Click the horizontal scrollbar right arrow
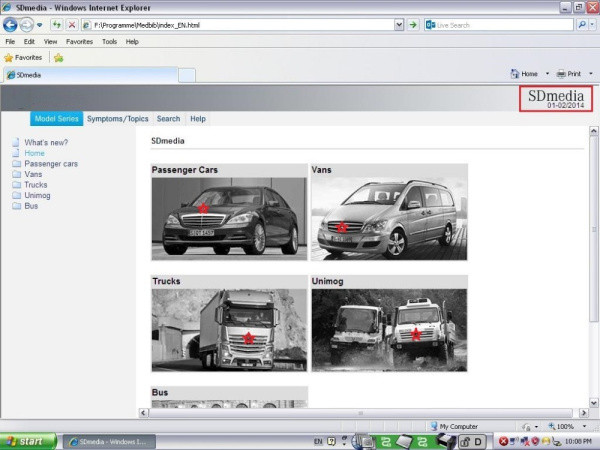Image resolution: width=600 pixels, height=450 pixels. (584, 413)
